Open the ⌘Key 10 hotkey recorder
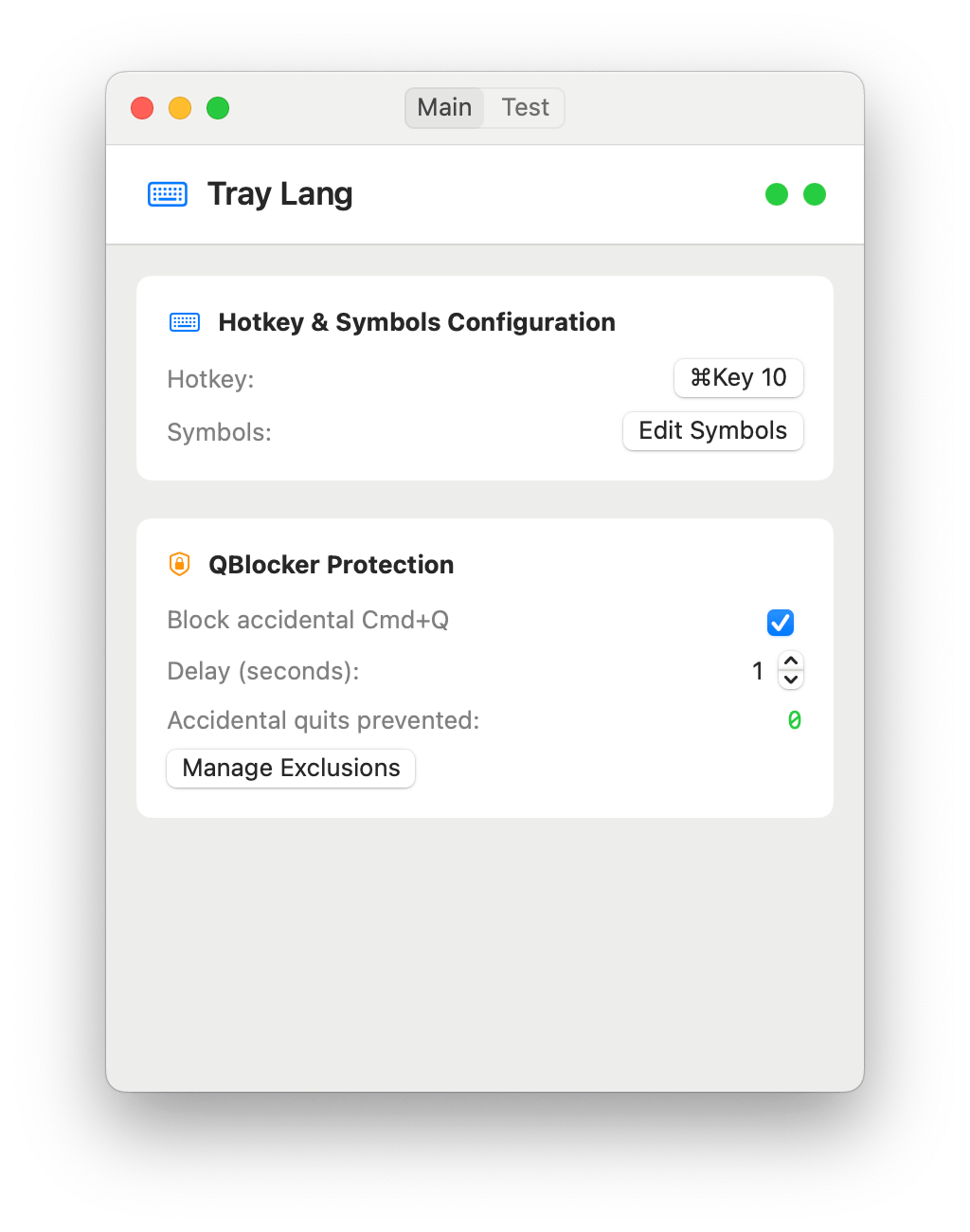Image resolution: width=970 pixels, height=1232 pixels. [x=739, y=377]
